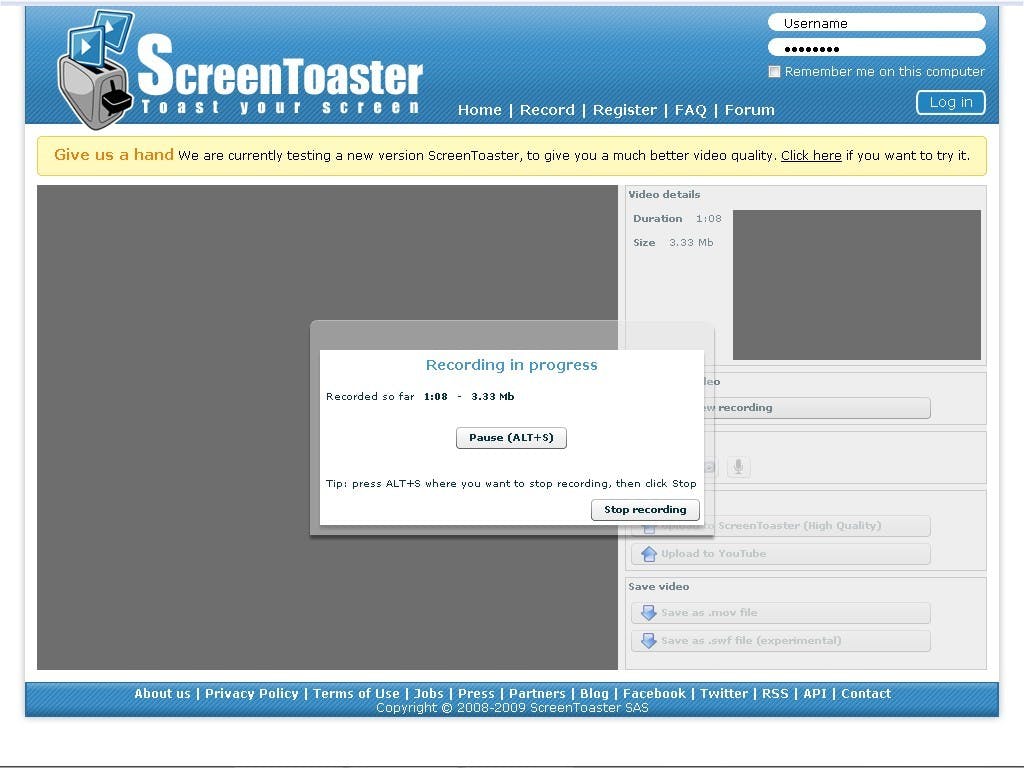Open the Register navigation link
The width and height of the screenshot is (1024, 768).
[624, 110]
